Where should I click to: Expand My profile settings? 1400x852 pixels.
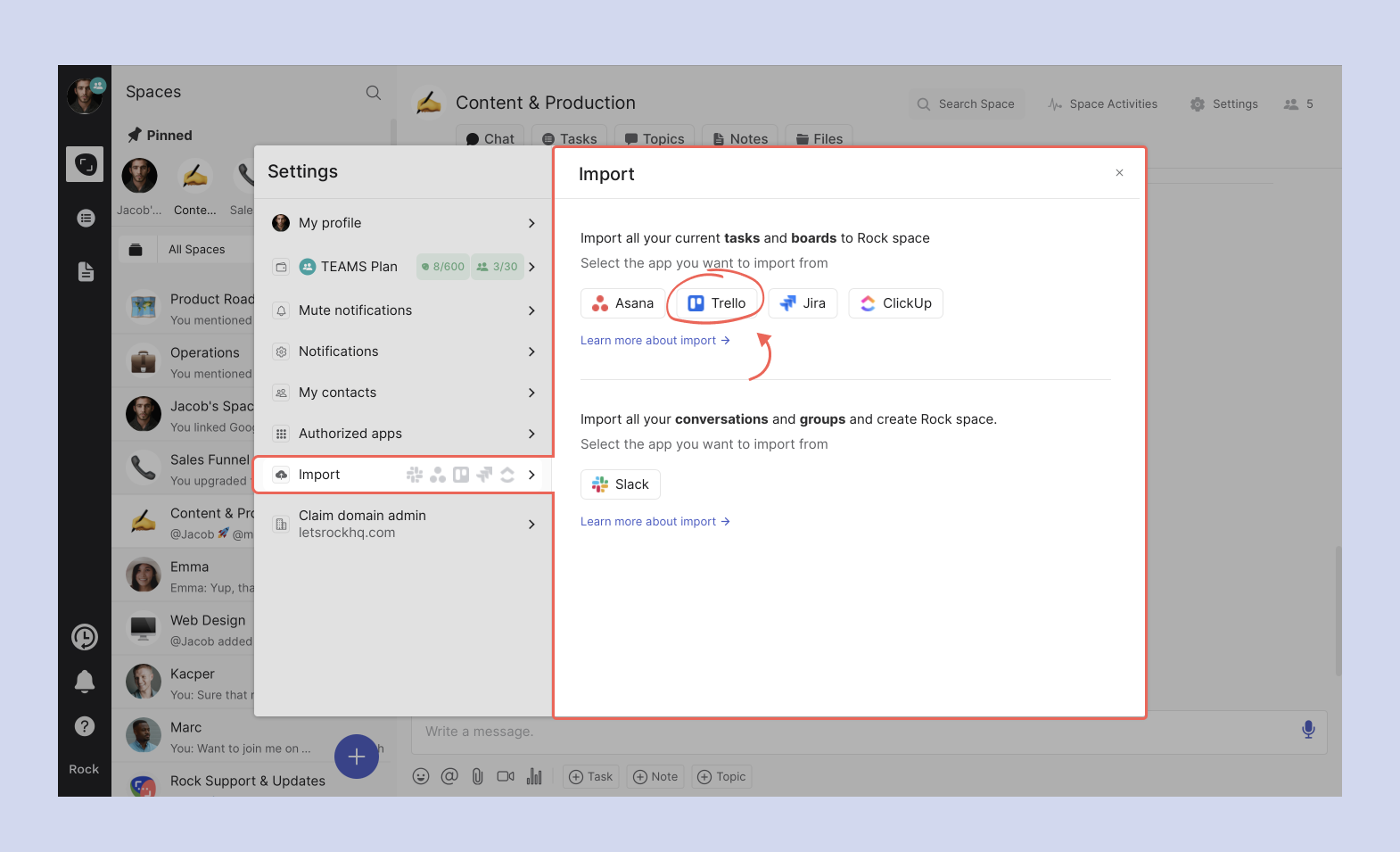click(403, 223)
